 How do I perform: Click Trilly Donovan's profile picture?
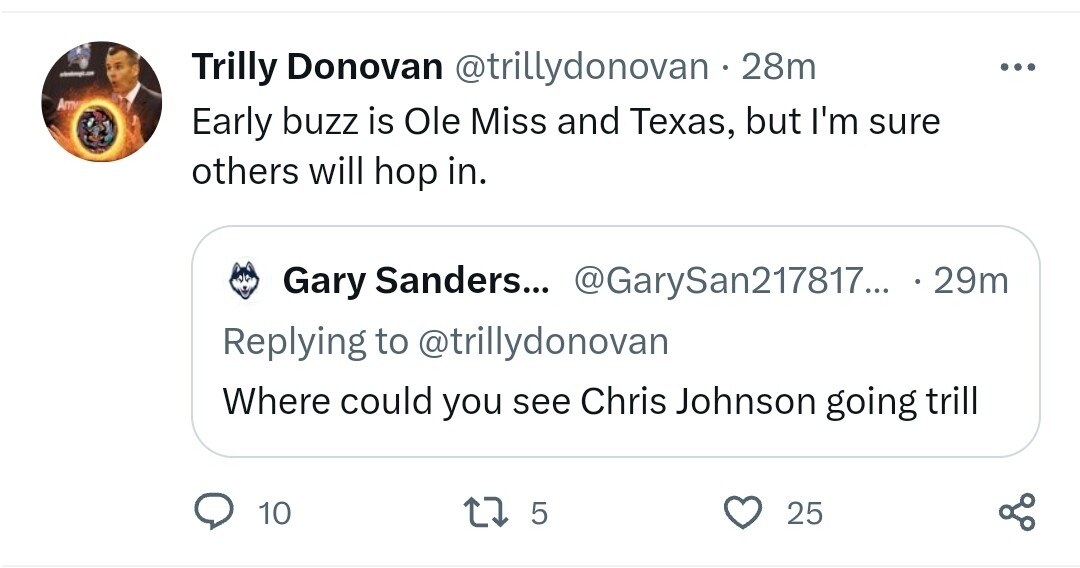pyautogui.click(x=101, y=101)
